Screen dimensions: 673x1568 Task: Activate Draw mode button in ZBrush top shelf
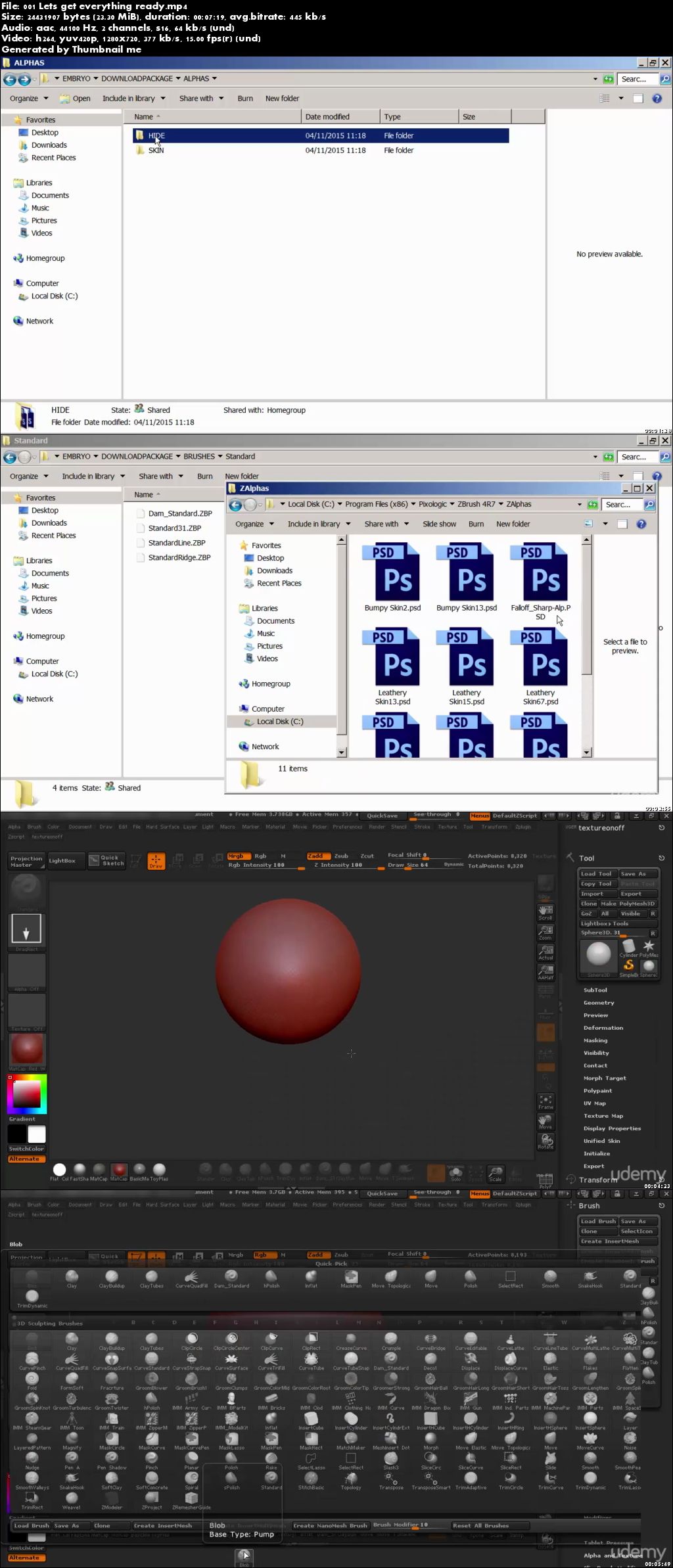point(156,861)
